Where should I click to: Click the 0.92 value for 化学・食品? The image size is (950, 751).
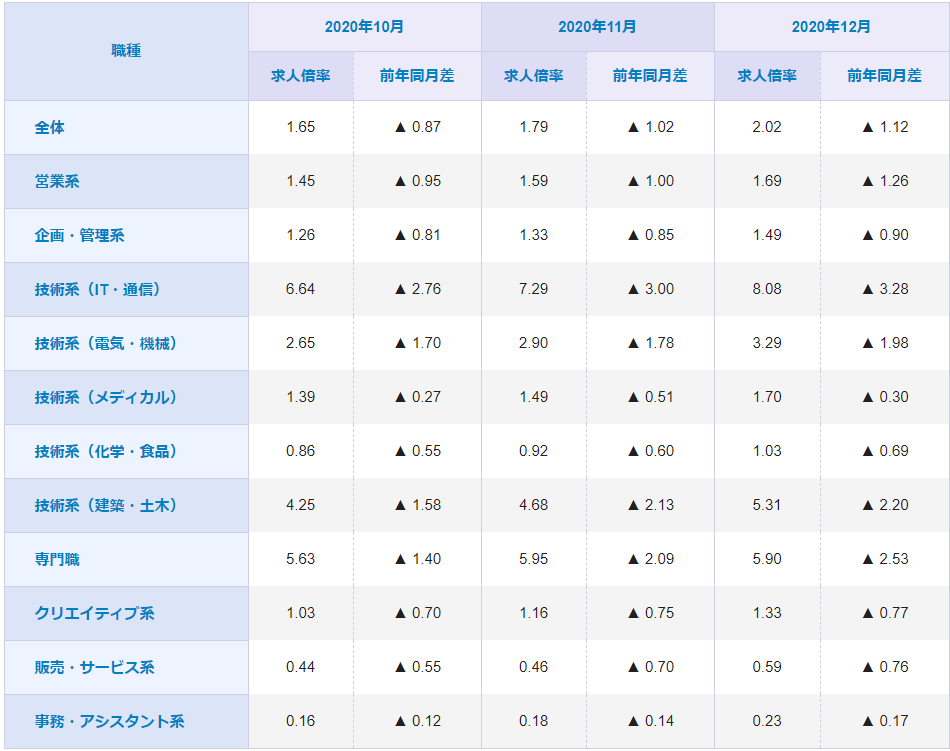(534, 451)
